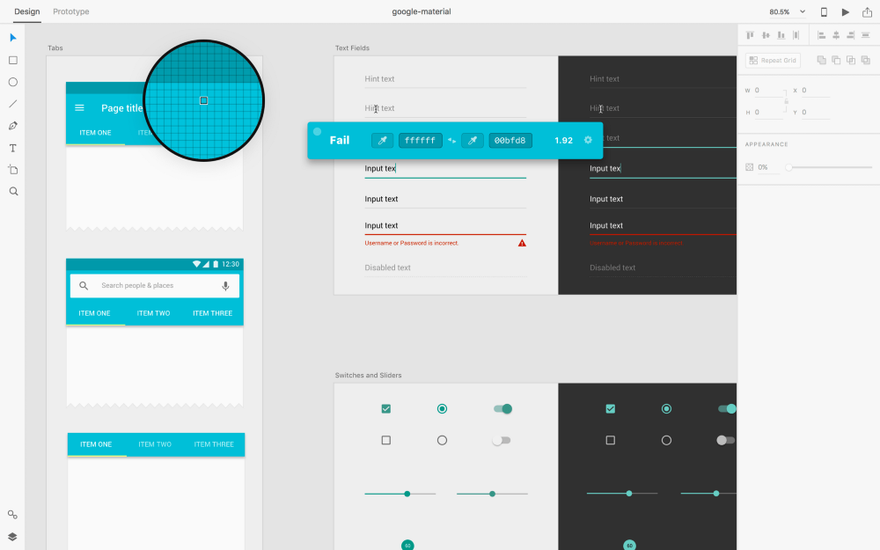880x550 pixels.
Task: Open the 80.5% zoom level dropdown
Action: click(x=787, y=12)
